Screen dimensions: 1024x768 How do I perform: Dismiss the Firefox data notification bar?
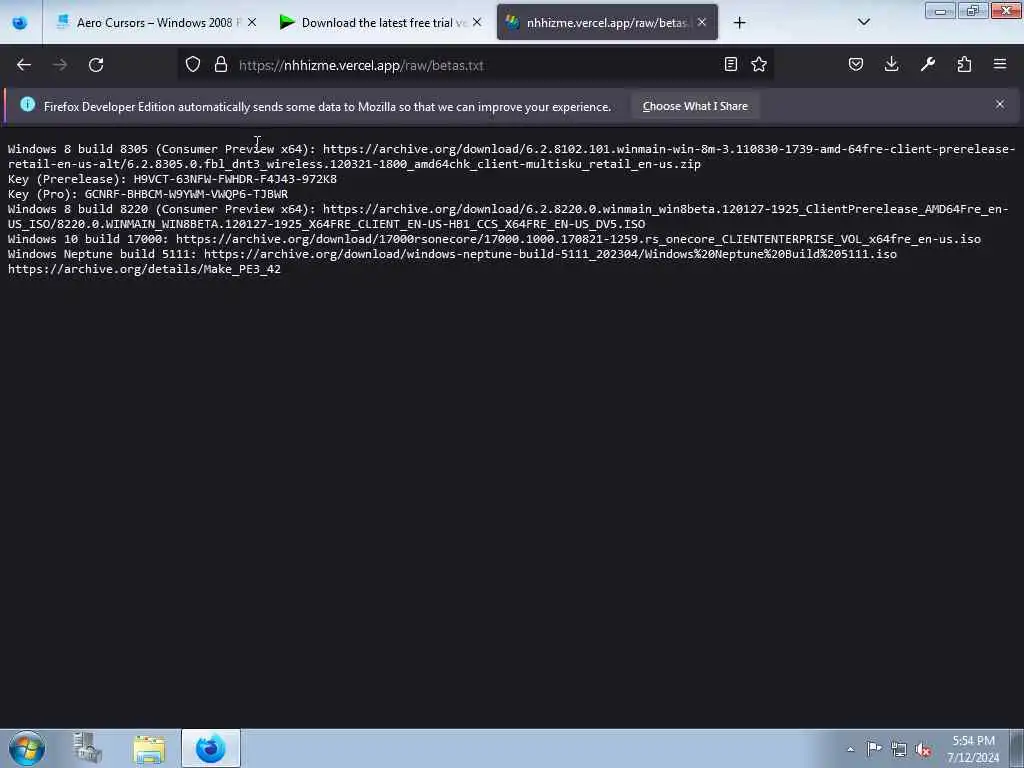point(1000,104)
